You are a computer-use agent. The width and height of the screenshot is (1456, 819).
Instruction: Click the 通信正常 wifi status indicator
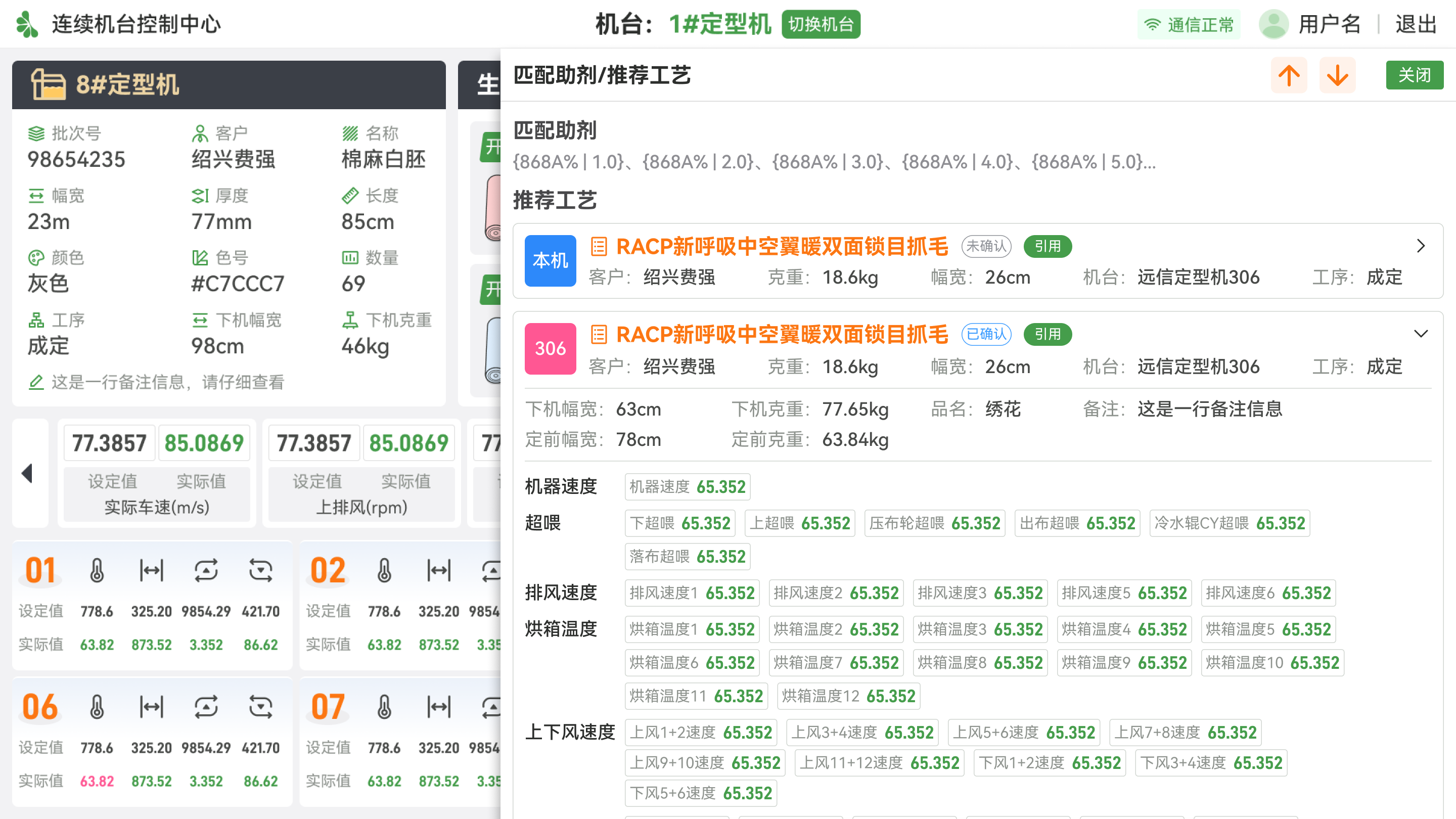[1189, 25]
